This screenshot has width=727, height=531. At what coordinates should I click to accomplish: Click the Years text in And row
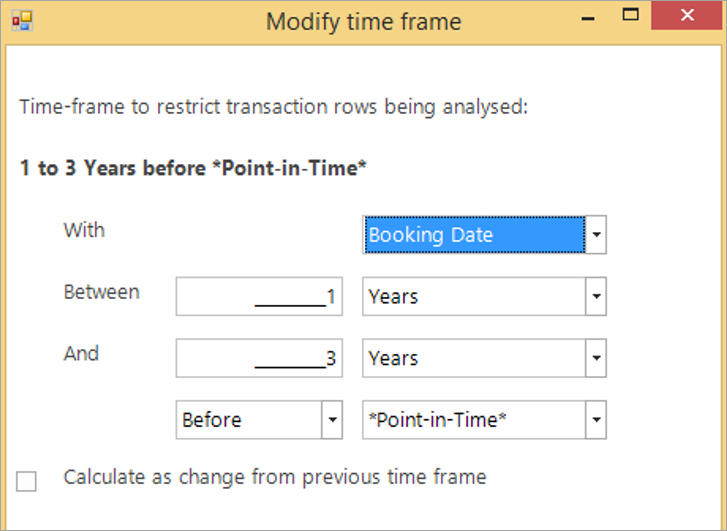coord(393,358)
